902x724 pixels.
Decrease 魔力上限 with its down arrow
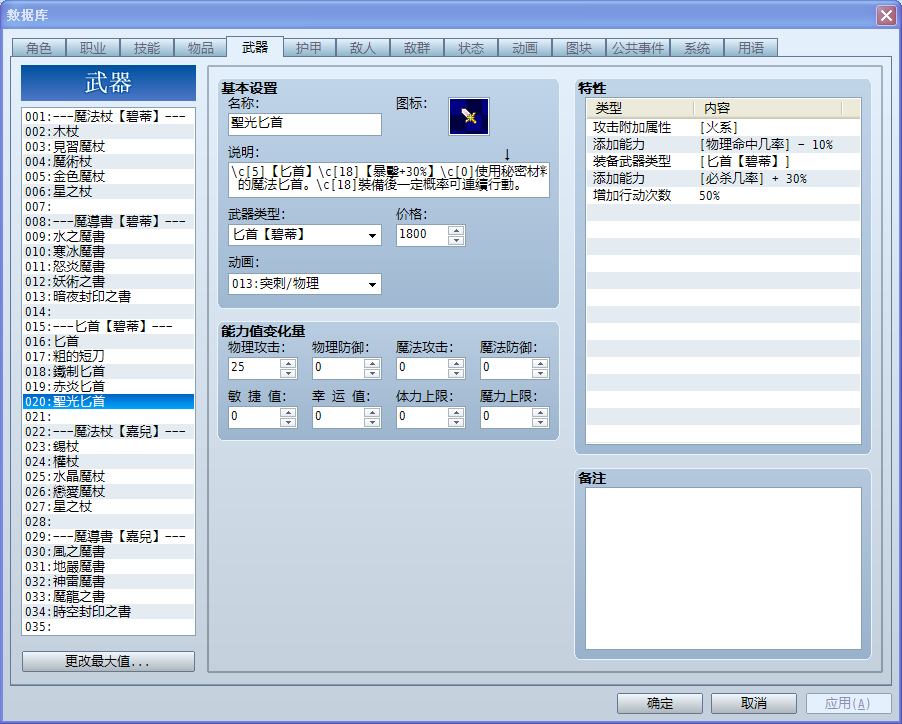click(540, 422)
